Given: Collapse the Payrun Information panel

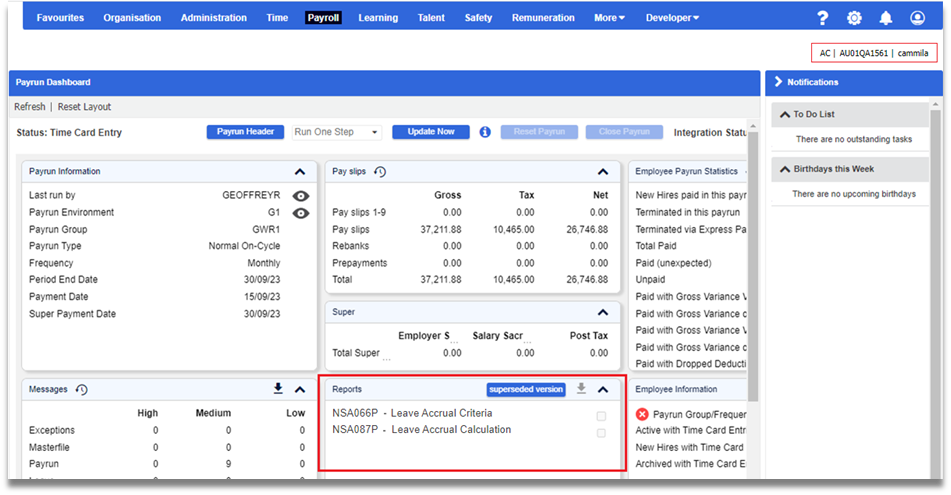Looking at the screenshot, I should [x=300, y=172].
